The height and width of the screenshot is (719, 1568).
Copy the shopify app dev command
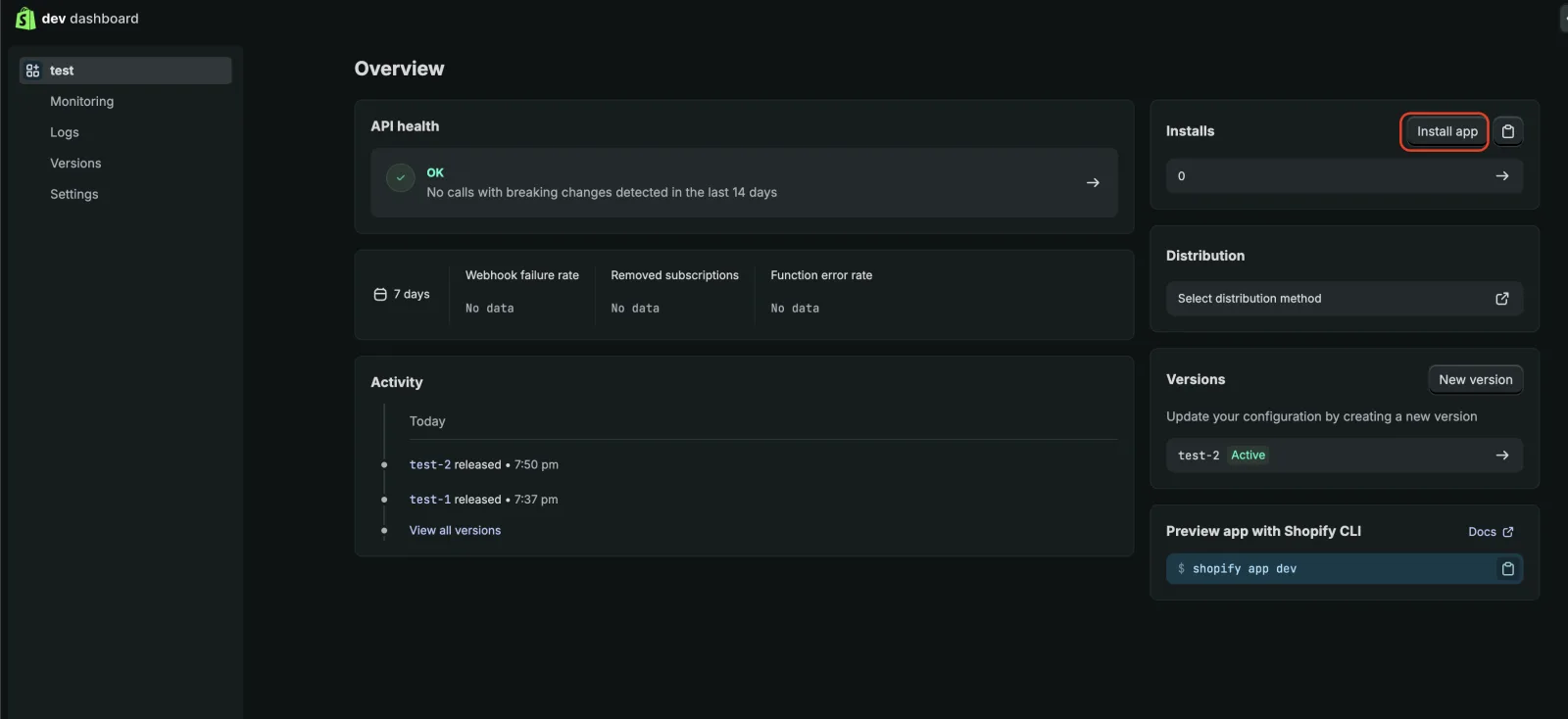(x=1508, y=569)
